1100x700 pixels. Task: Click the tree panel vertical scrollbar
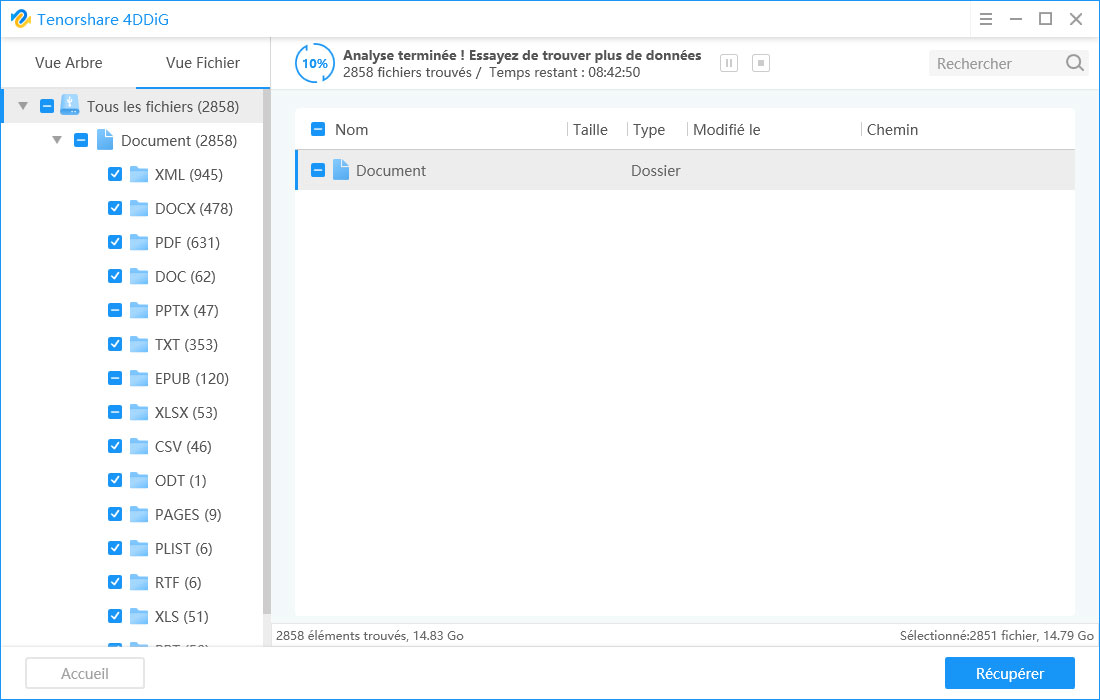pyautogui.click(x=267, y=351)
